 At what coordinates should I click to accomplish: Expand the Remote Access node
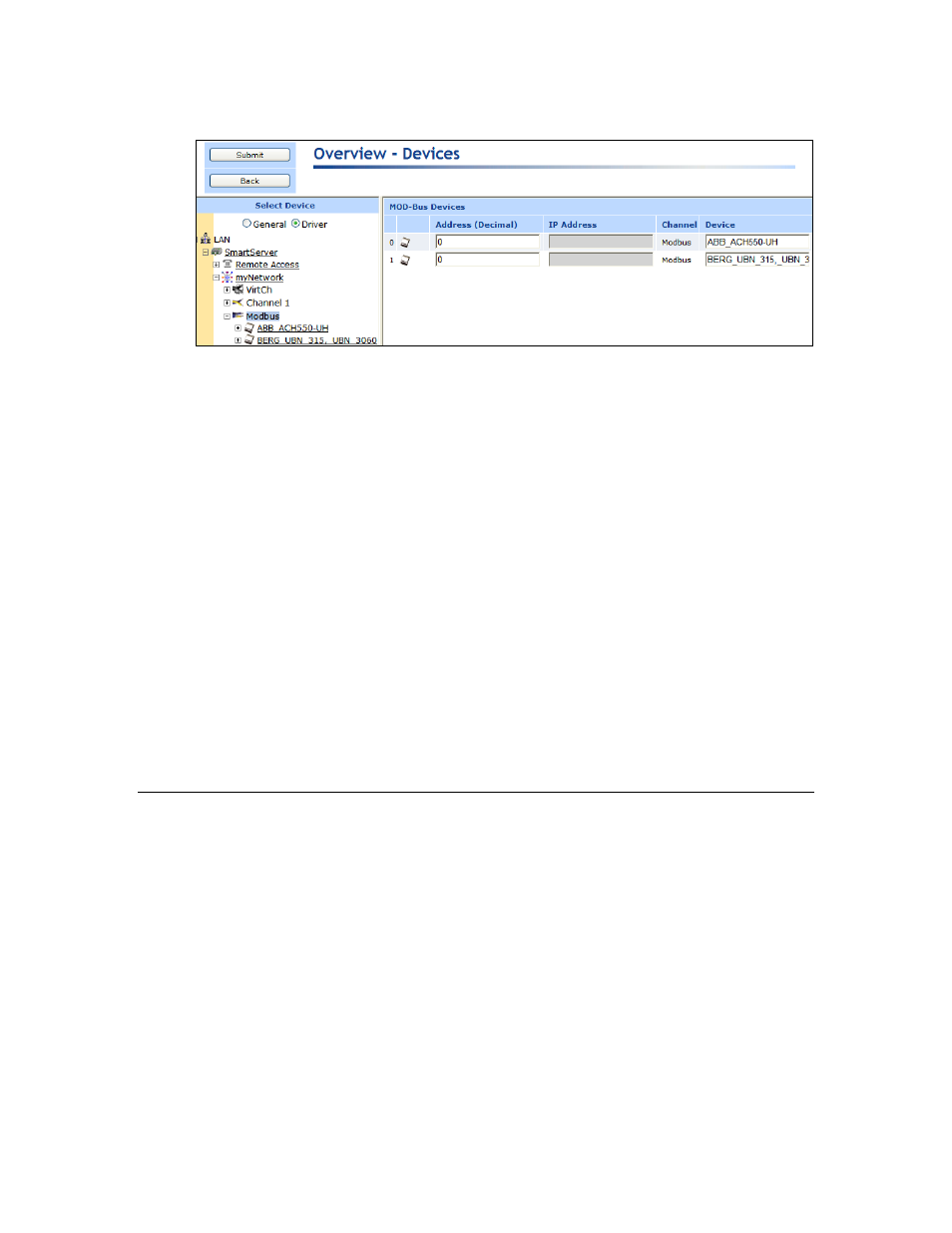tap(216, 265)
